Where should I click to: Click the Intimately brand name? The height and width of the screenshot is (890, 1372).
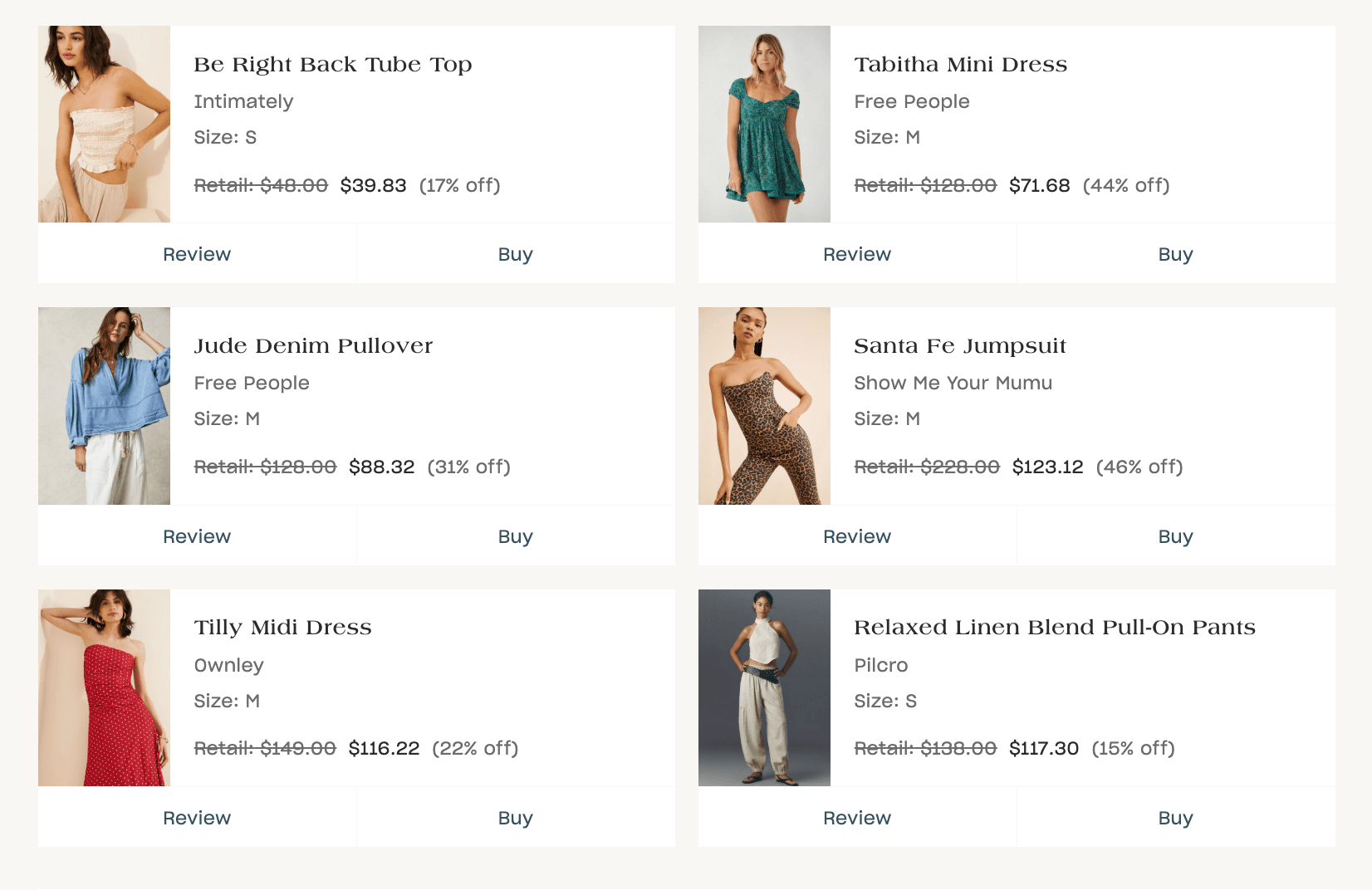(243, 101)
